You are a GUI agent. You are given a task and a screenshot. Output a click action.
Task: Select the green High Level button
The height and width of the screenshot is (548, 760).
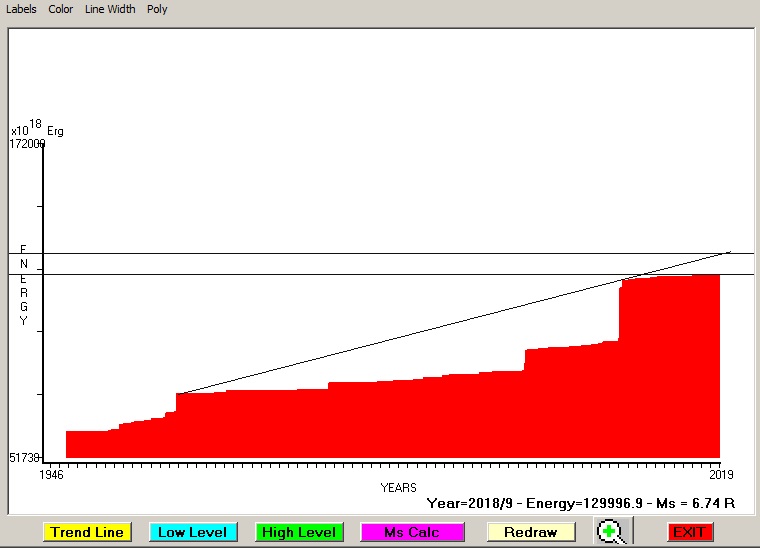click(x=299, y=532)
